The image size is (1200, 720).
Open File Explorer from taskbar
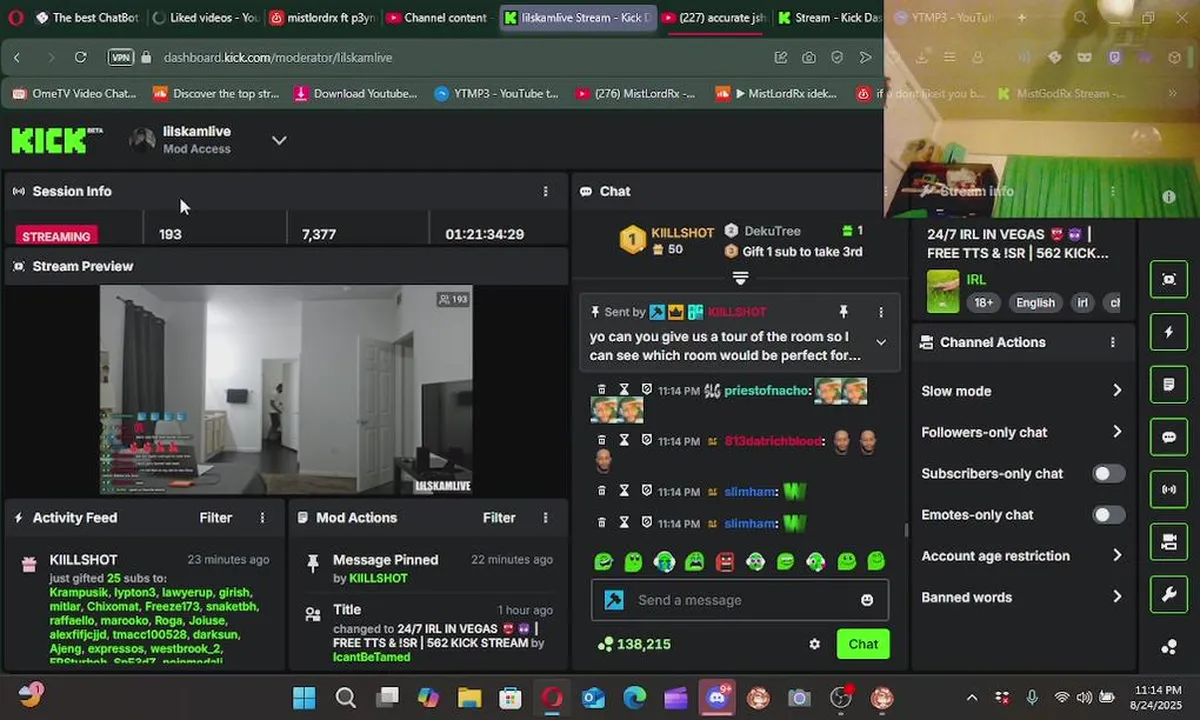click(x=469, y=697)
